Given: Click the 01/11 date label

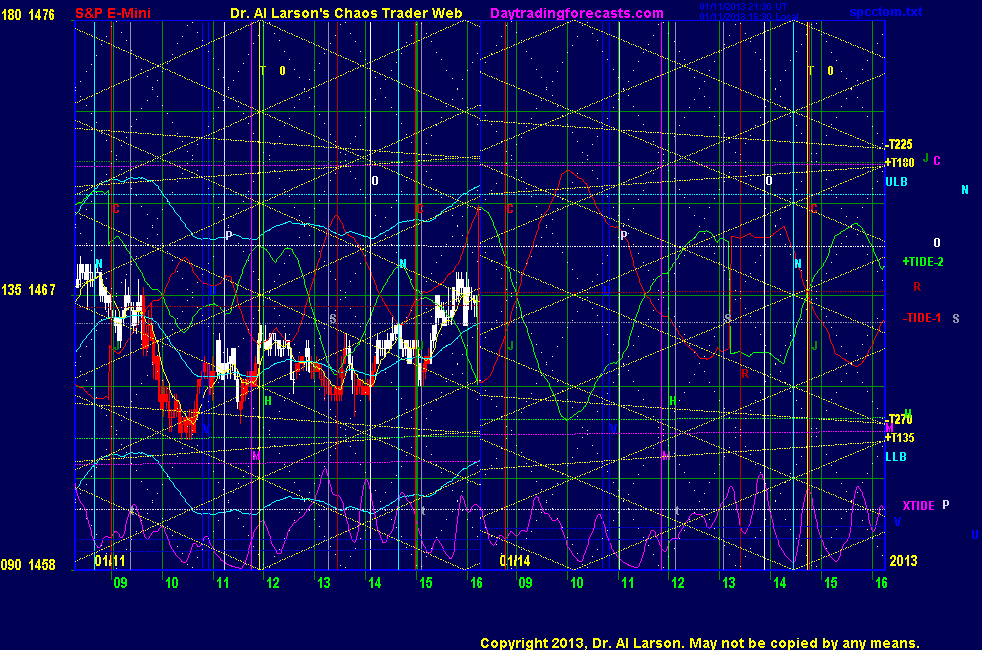Looking at the screenshot, I should 110,560.
